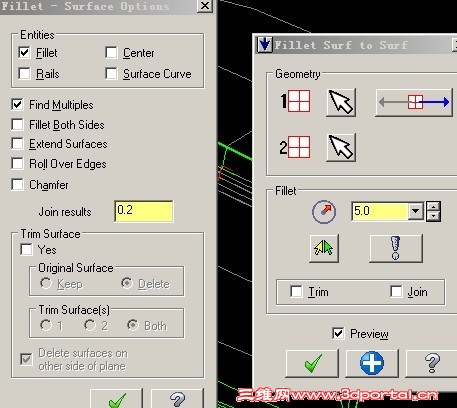The image size is (457, 408).
Task: Enable the Center entities checkbox
Action: (x=111, y=52)
